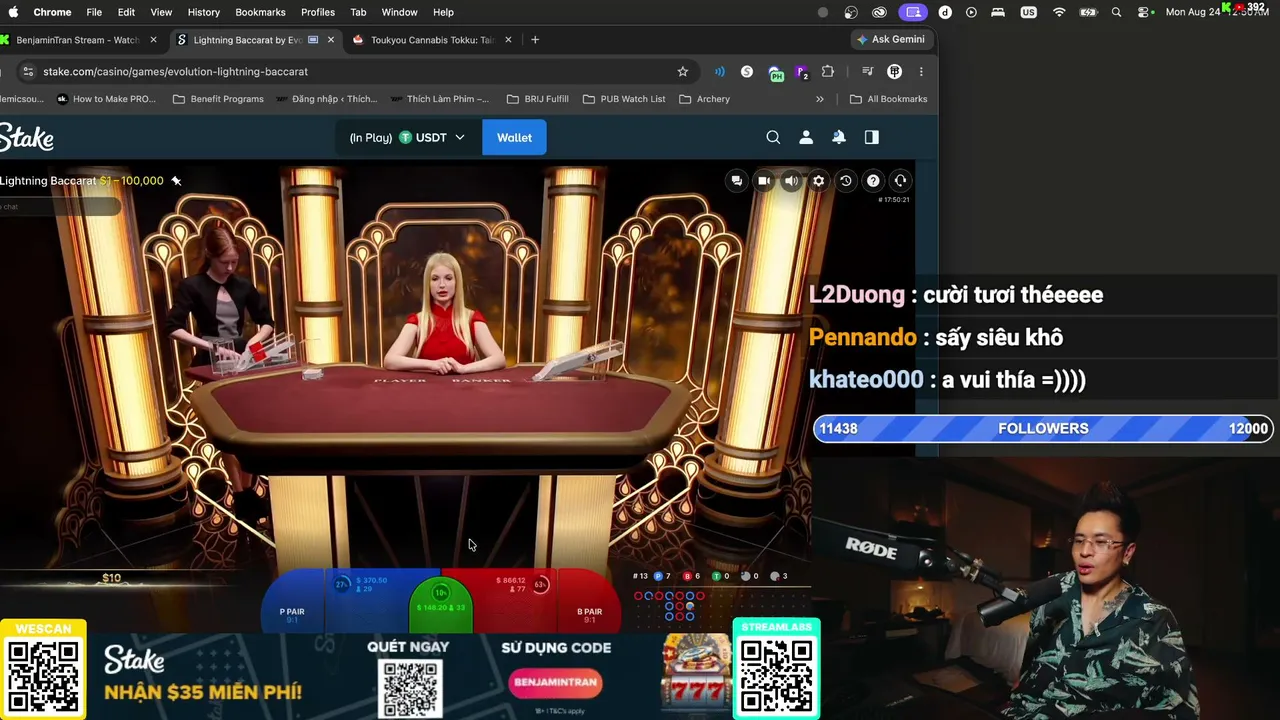Open the USDT currency dropdown
This screenshot has width=1280, height=720.
coord(432,137)
